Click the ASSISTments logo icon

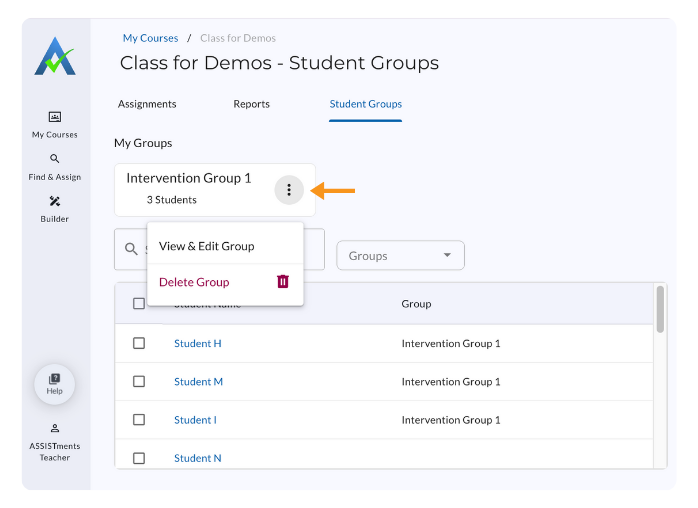point(54,57)
